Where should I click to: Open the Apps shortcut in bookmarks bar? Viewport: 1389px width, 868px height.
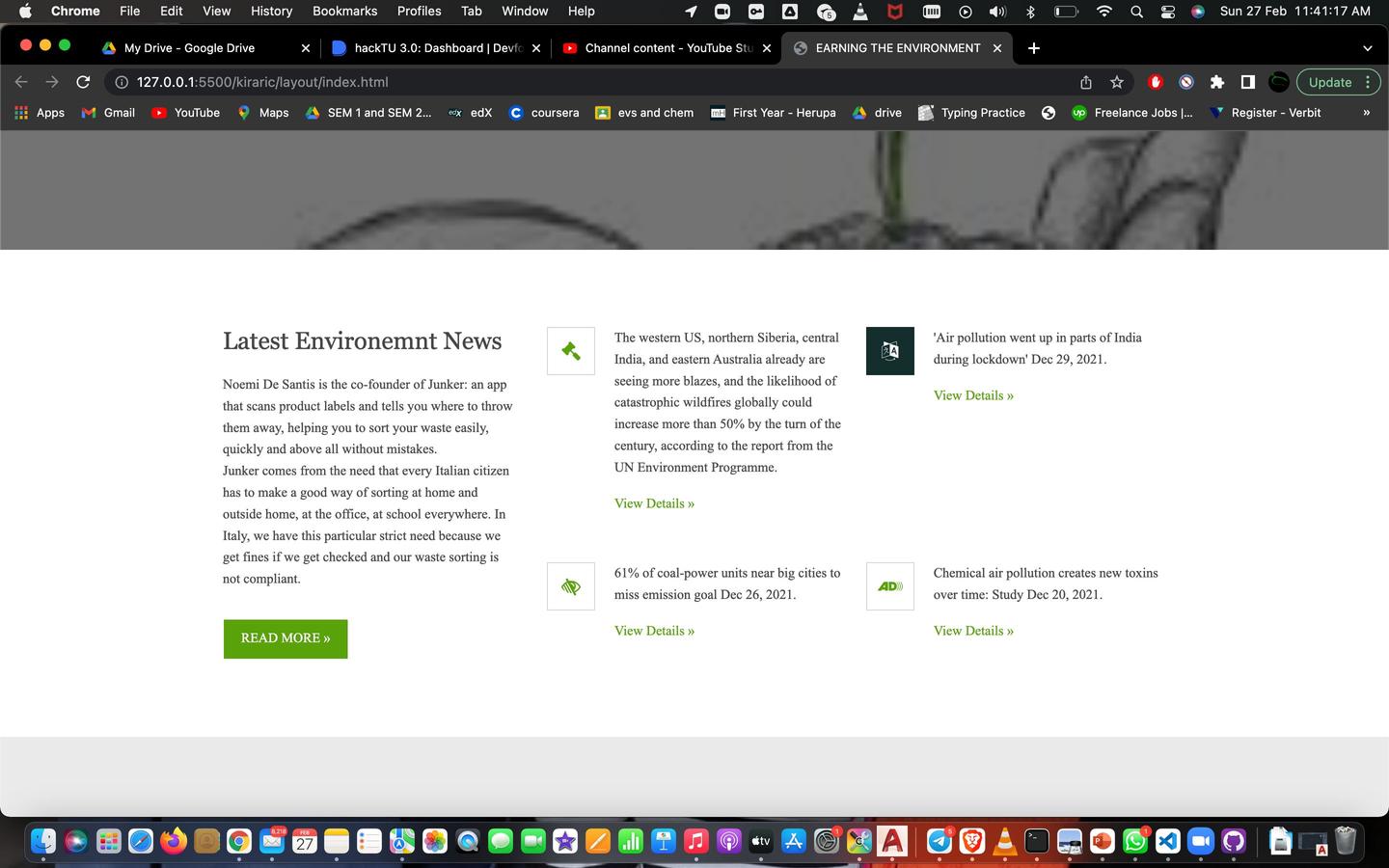click(x=40, y=113)
